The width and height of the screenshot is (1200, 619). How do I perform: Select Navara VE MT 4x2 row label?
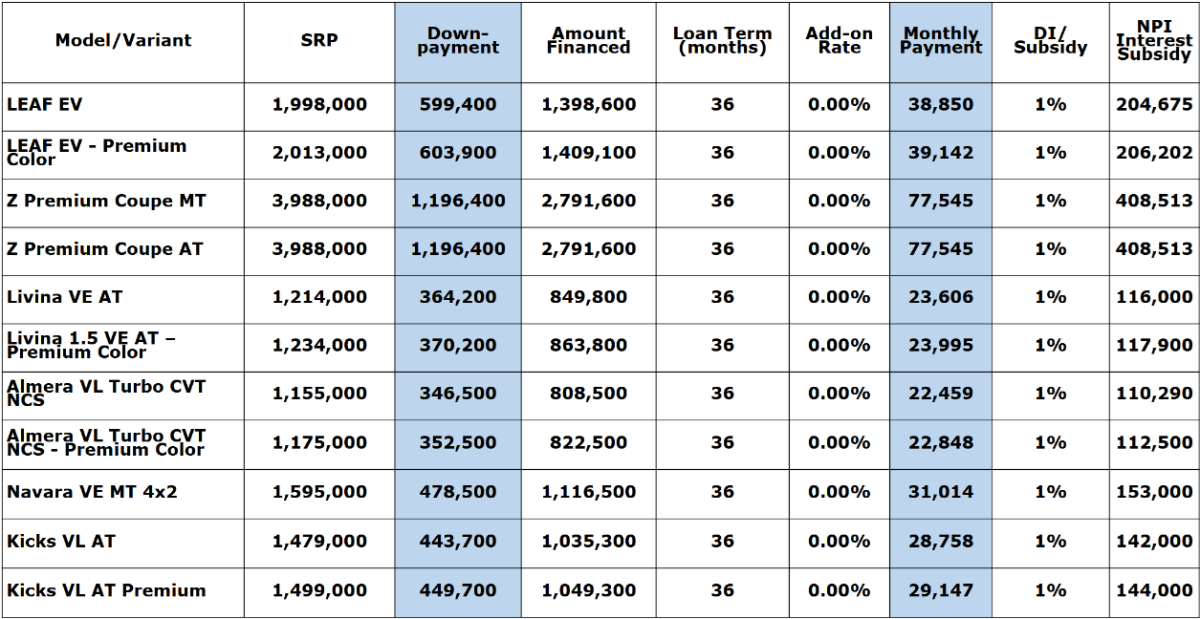coord(92,492)
